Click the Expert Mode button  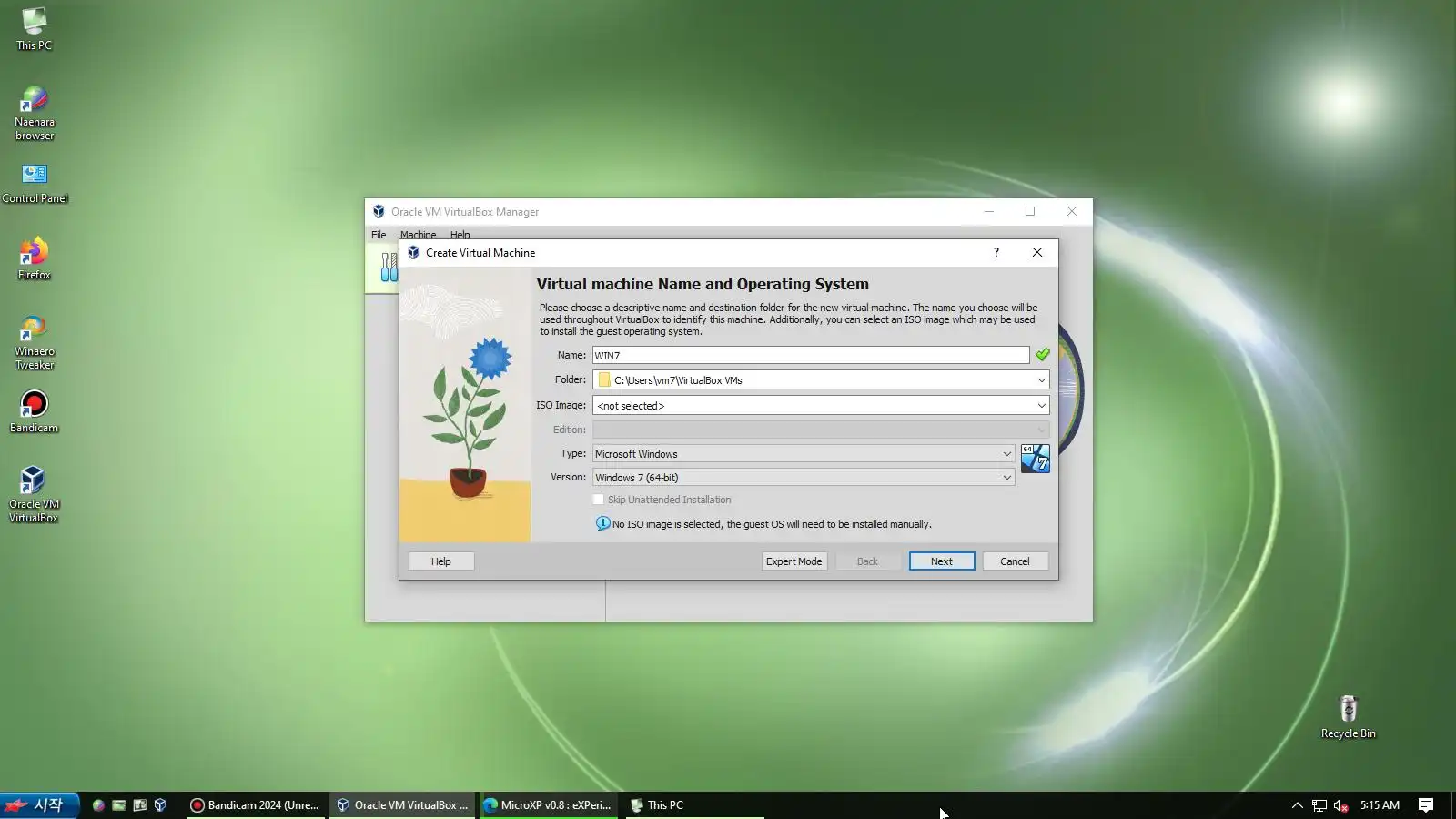[794, 561]
